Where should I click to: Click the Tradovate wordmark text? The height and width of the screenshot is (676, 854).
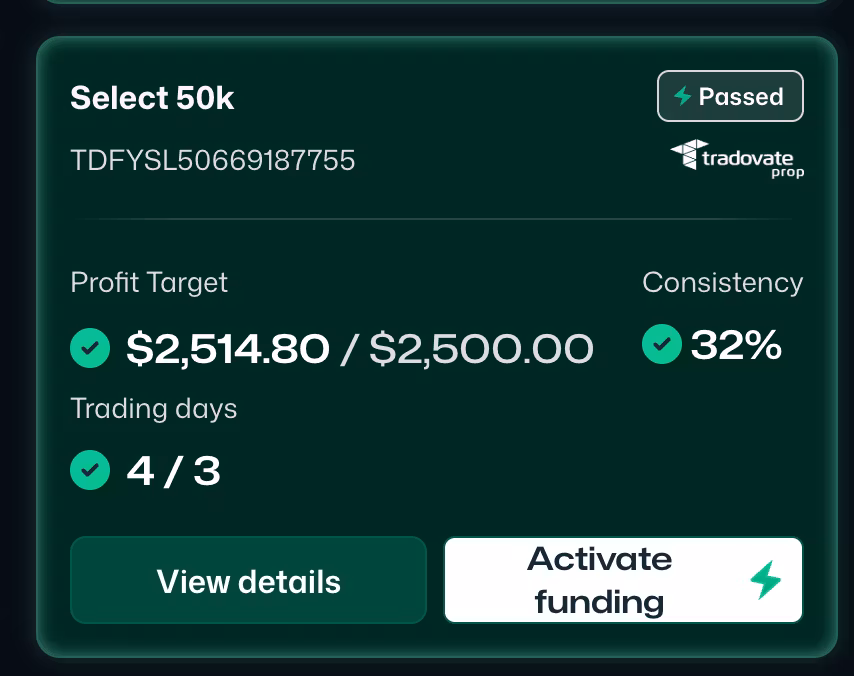[x=747, y=157]
